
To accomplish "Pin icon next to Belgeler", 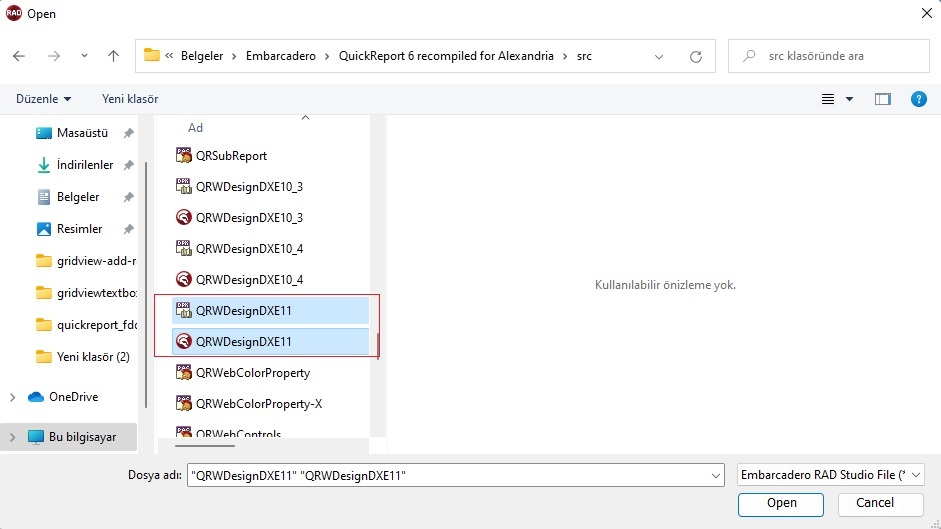I will pyautogui.click(x=128, y=197).
